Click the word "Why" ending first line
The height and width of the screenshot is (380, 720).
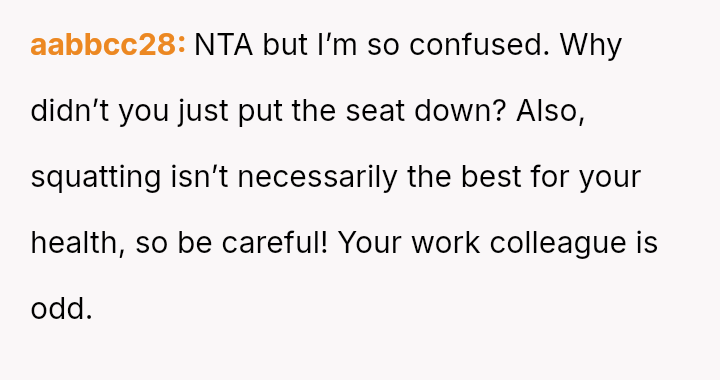(591, 46)
